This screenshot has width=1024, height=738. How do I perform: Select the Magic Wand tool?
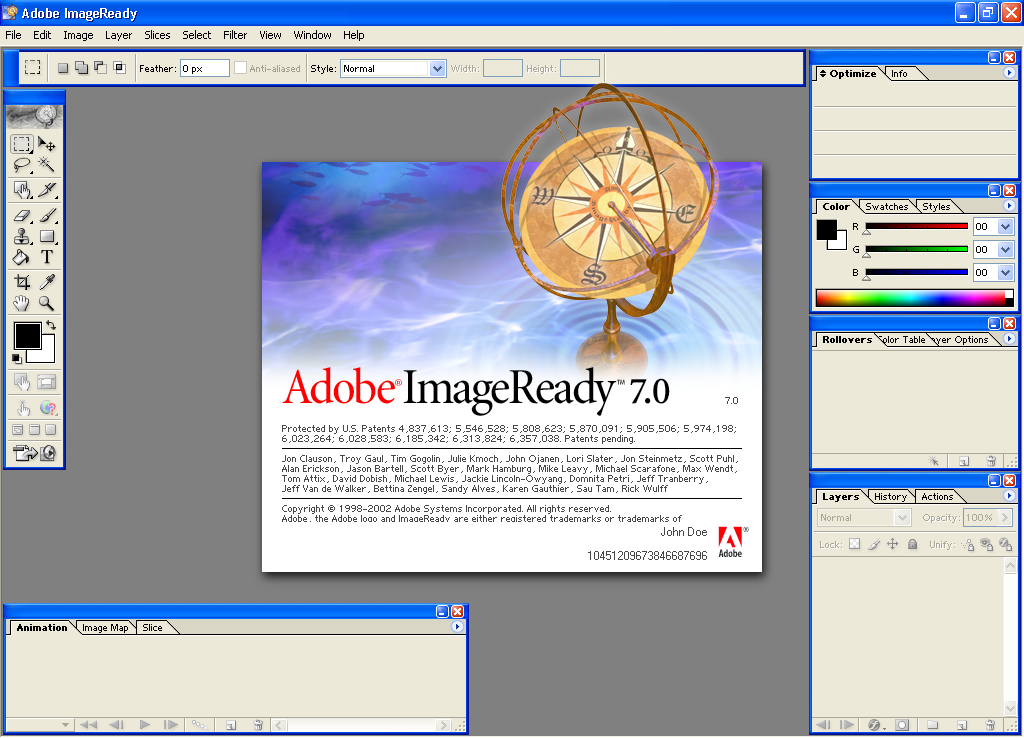pyautogui.click(x=46, y=165)
